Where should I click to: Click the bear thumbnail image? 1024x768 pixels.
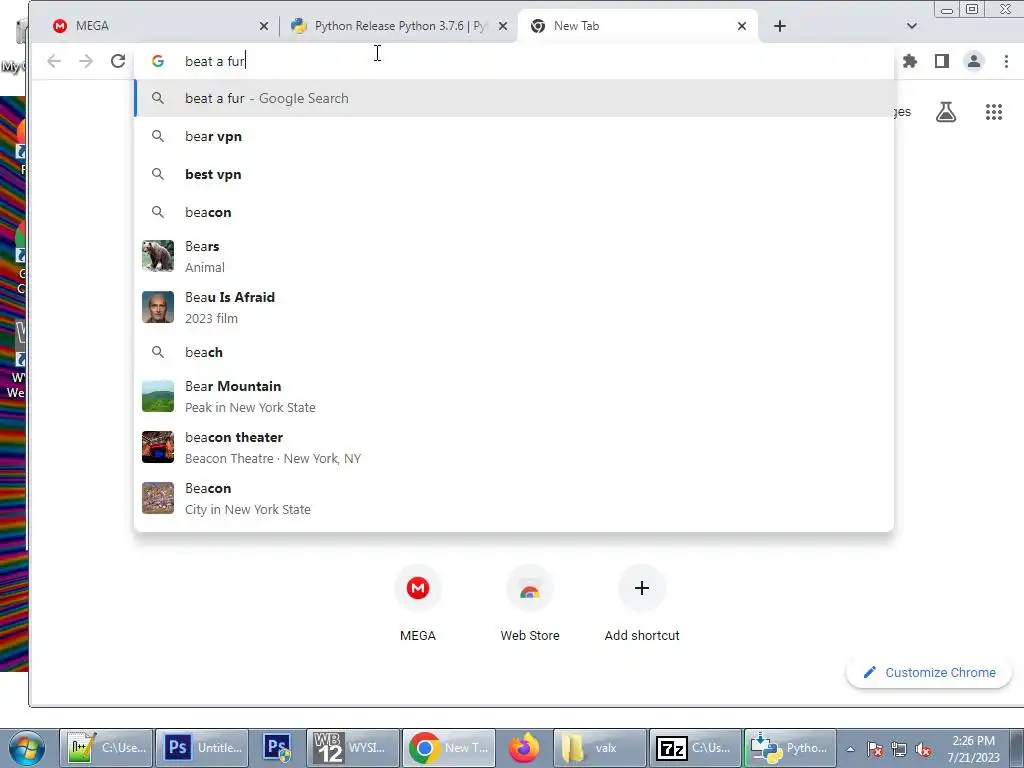pos(158,256)
